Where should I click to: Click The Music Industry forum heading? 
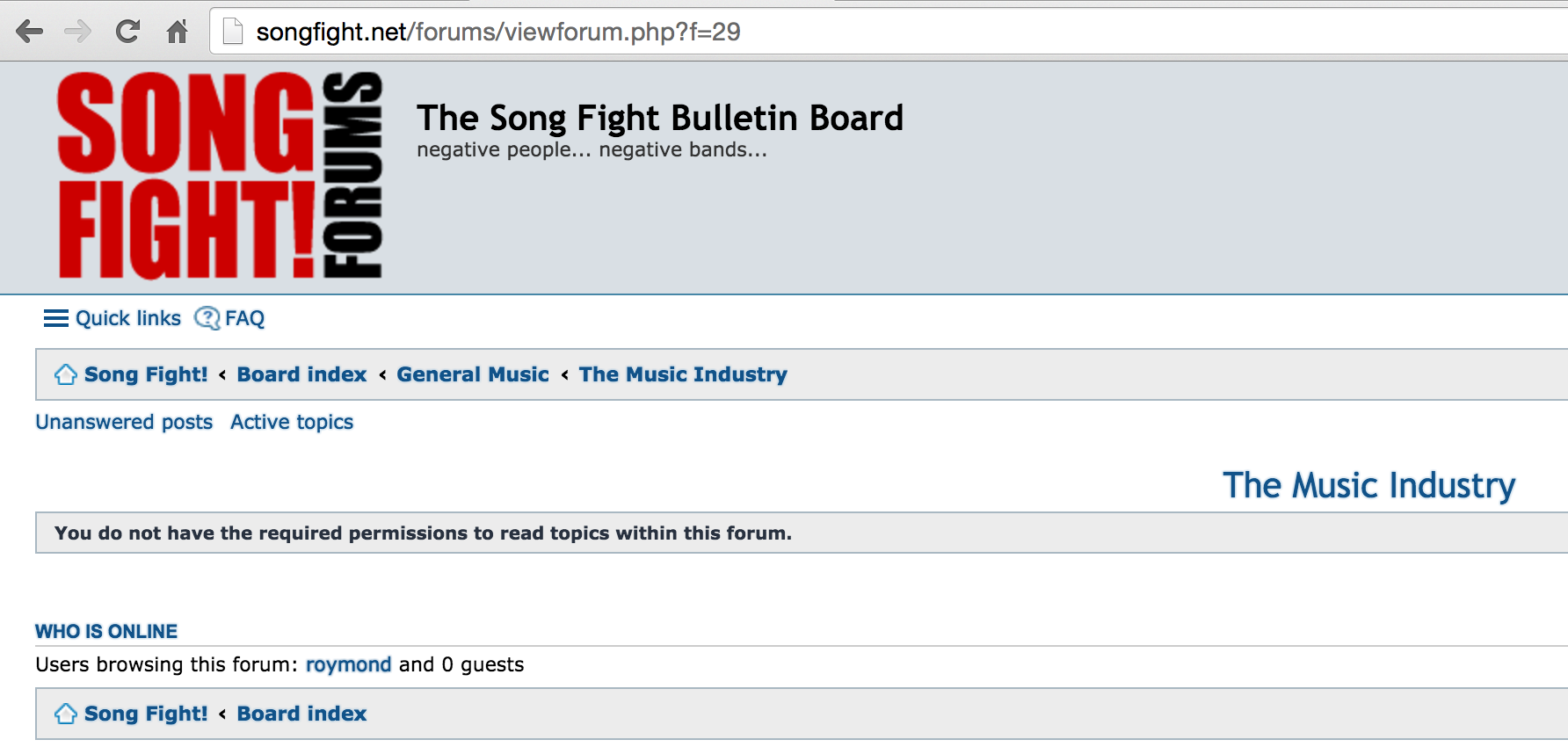(1369, 485)
